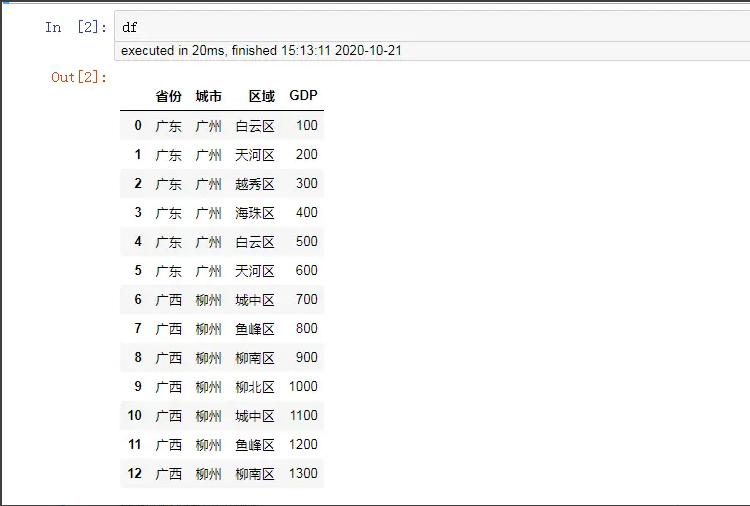Screen dimensions: 750x506
Task: Click GDP value 100
Action: (307, 125)
